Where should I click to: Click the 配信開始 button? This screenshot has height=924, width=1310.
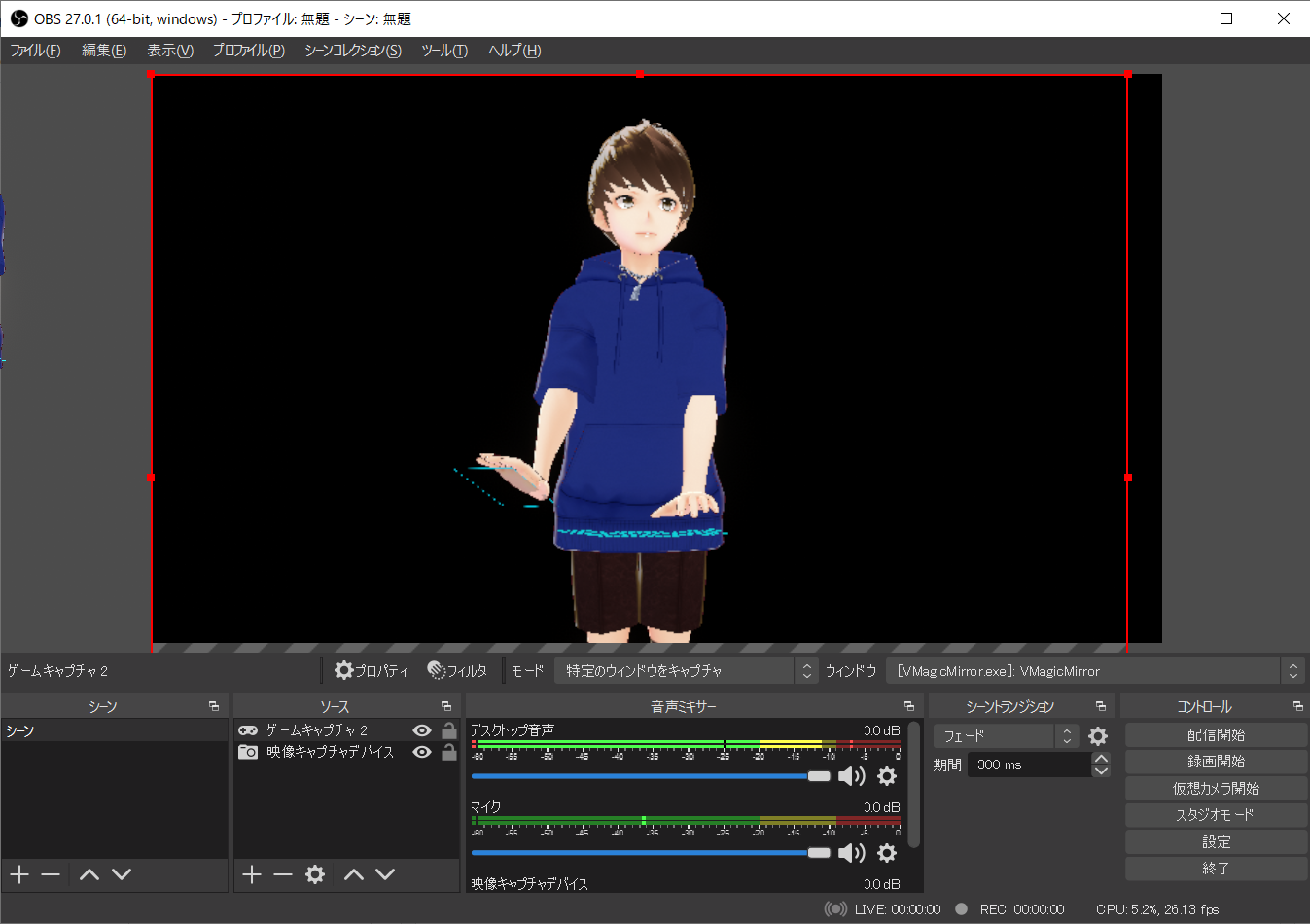(x=1216, y=735)
